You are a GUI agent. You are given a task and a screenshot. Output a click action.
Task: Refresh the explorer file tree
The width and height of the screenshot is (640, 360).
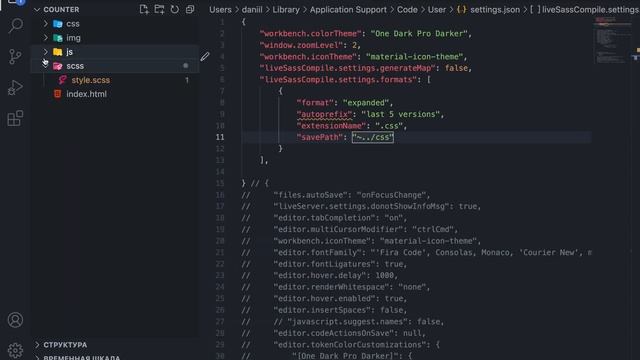175,9
